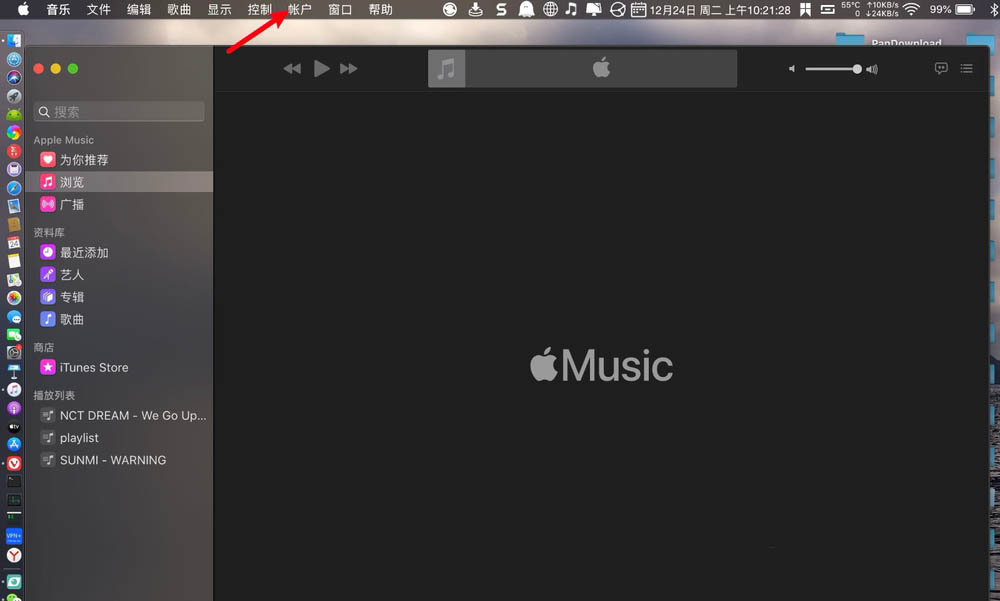The width and height of the screenshot is (1000, 601).
Task: Open 歌曲 songs in library
Action: tap(119, 320)
